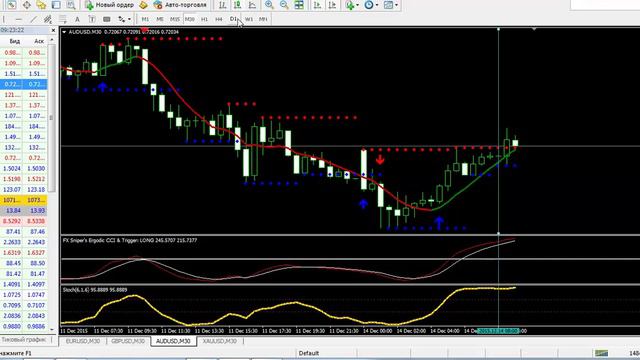Switch to H1 timeframe
This screenshot has width=640, height=360.
coord(204,19)
